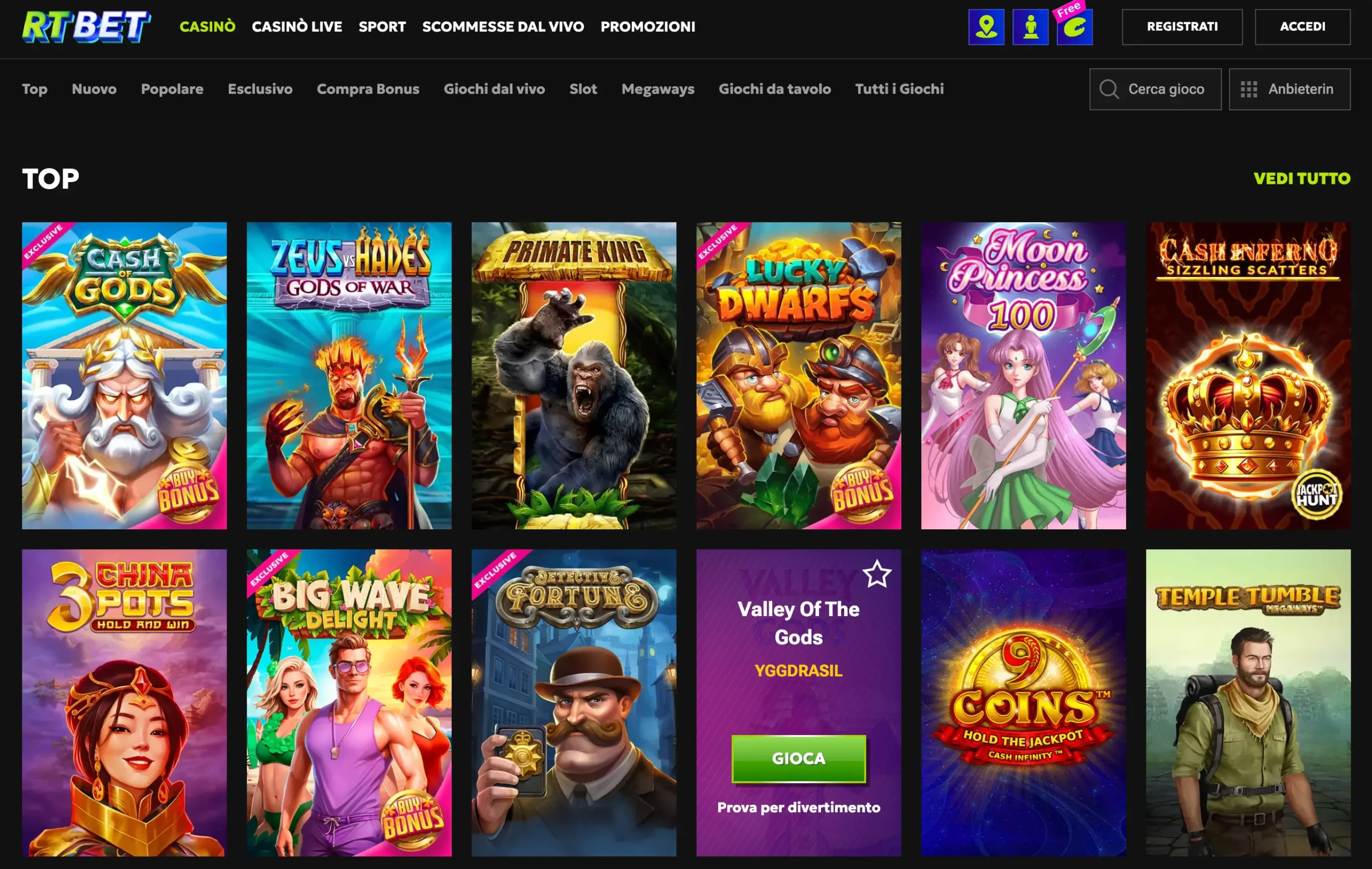Open the Cash of Gods game

coord(124,375)
